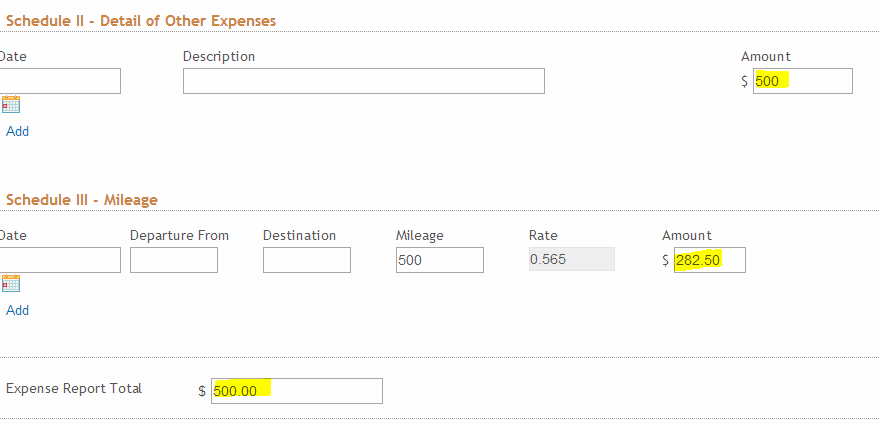Viewport: 880px width, 424px height.
Task: Click the Schedule III - Mileage heading
Action: tap(82, 199)
